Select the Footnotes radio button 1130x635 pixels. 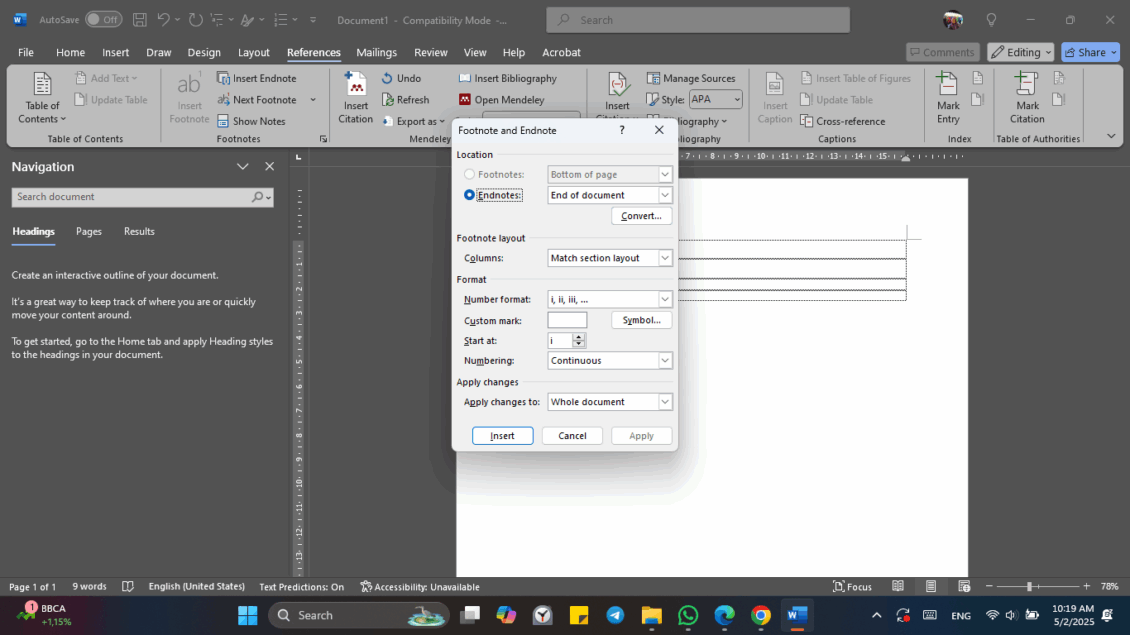[468, 173]
